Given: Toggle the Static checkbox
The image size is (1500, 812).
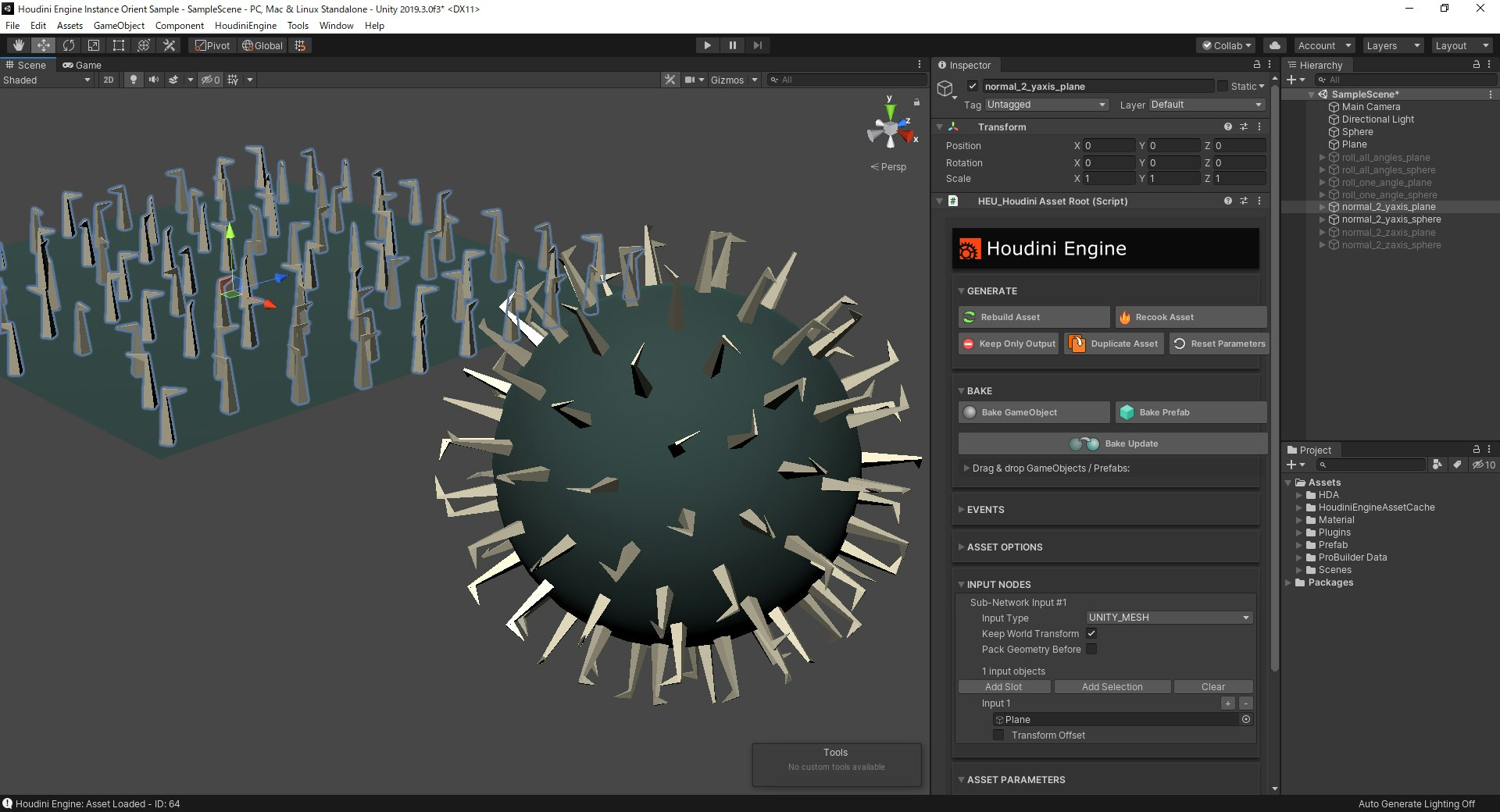Looking at the screenshot, I should click(1223, 86).
